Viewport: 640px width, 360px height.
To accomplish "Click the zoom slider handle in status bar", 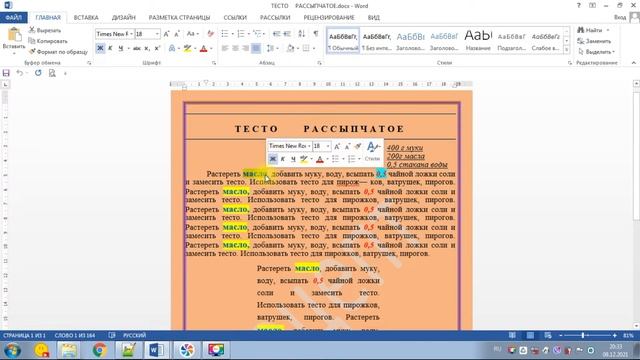I will pos(583,336).
